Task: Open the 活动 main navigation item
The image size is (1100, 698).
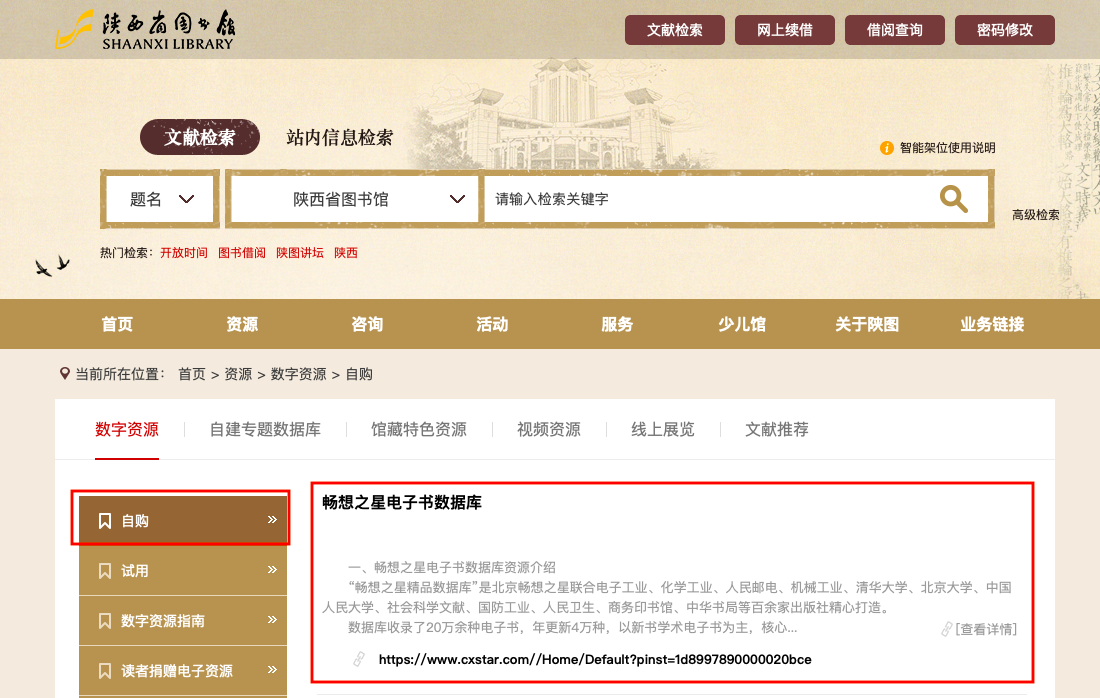Action: pos(492,324)
